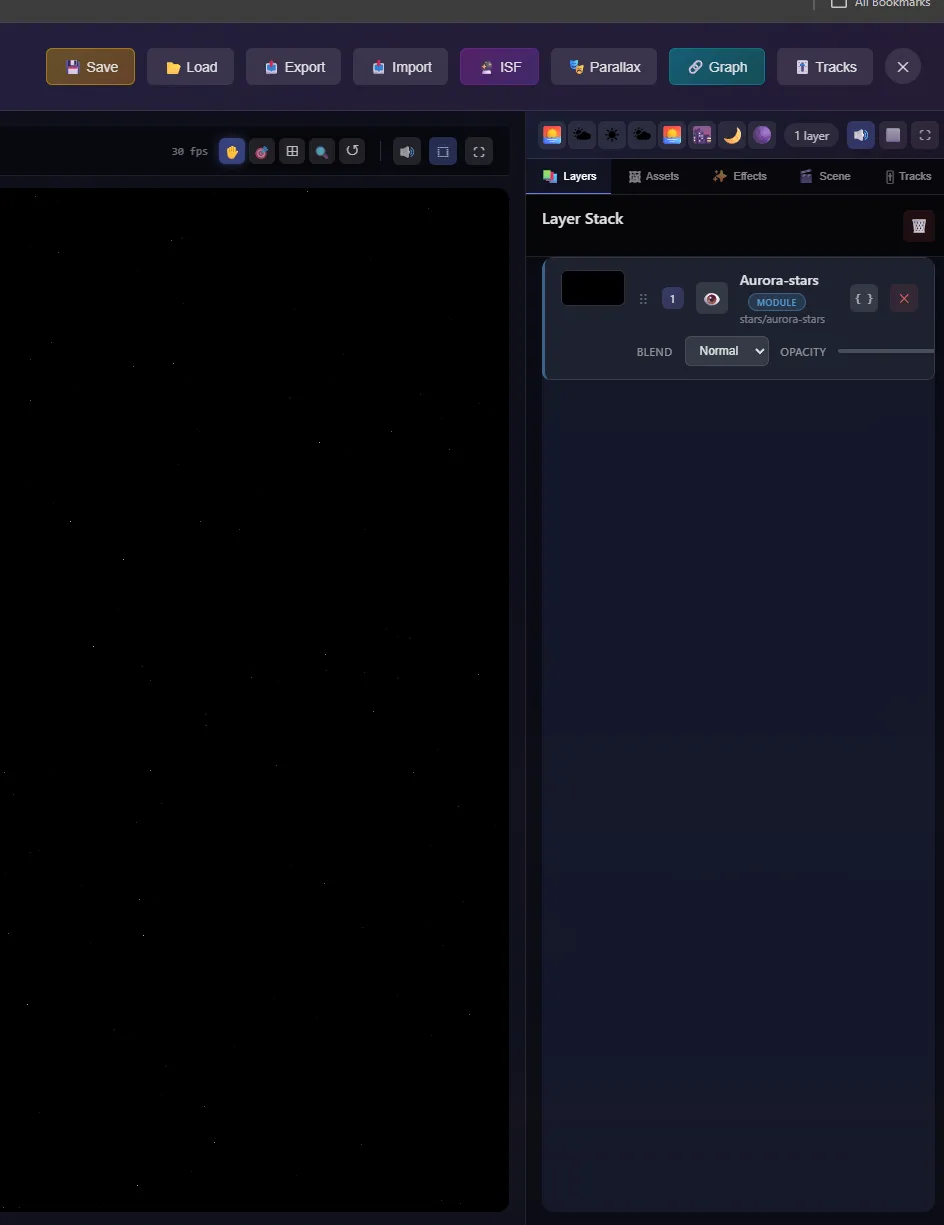Click the Export button

click(294, 67)
